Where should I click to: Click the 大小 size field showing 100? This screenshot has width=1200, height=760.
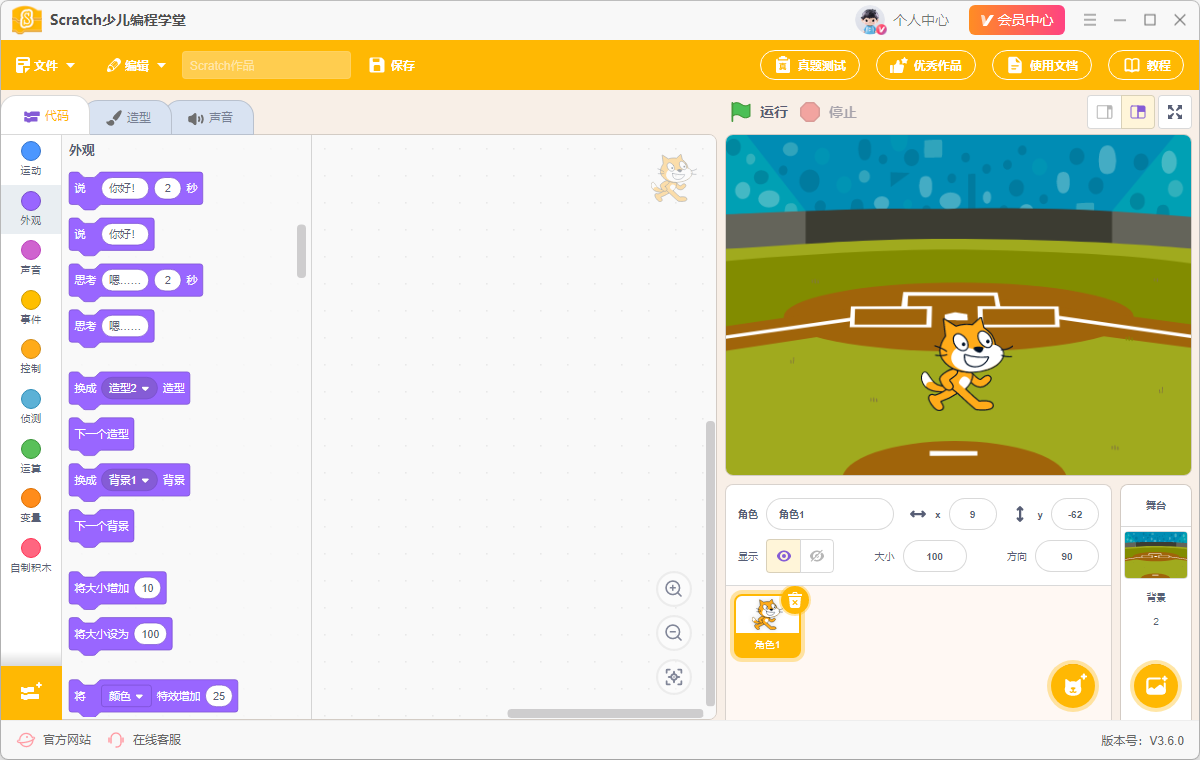click(935, 556)
